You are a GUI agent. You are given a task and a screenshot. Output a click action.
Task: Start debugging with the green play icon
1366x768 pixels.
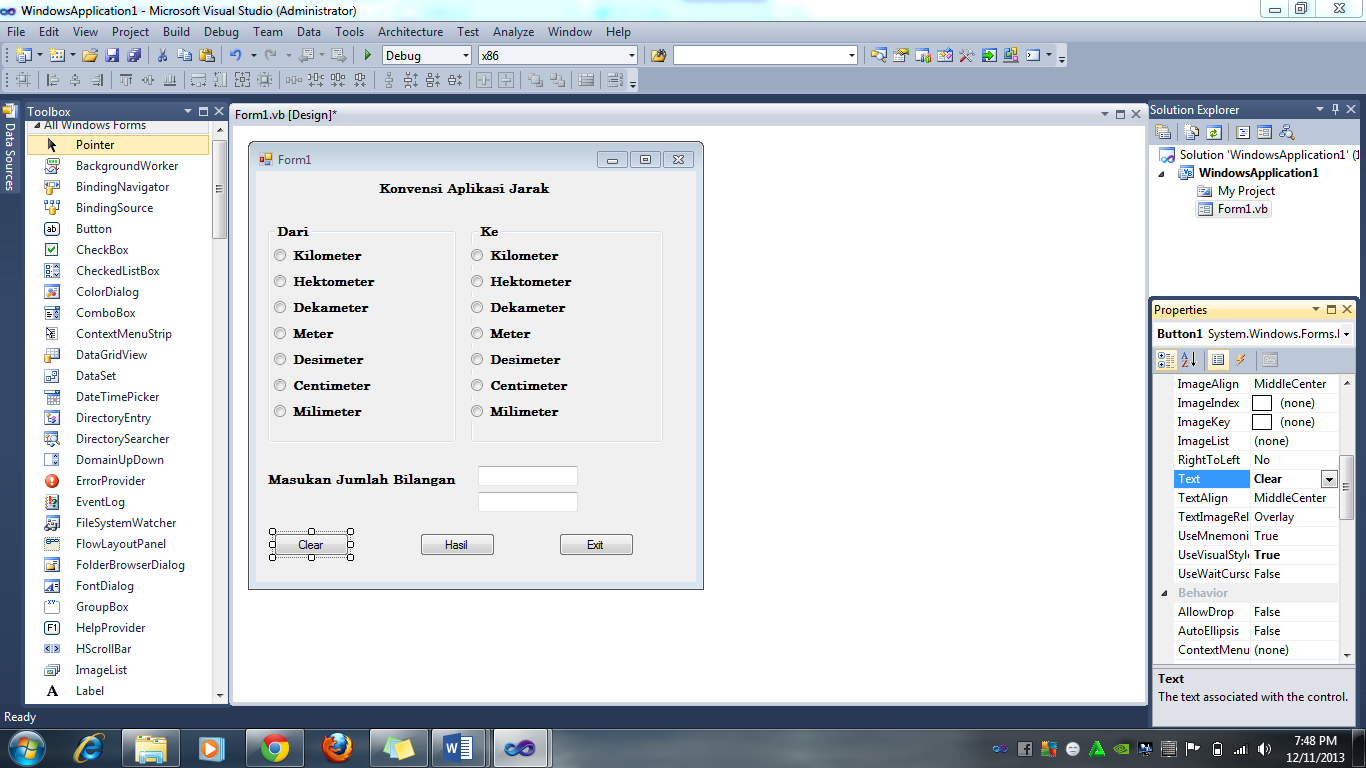point(367,56)
